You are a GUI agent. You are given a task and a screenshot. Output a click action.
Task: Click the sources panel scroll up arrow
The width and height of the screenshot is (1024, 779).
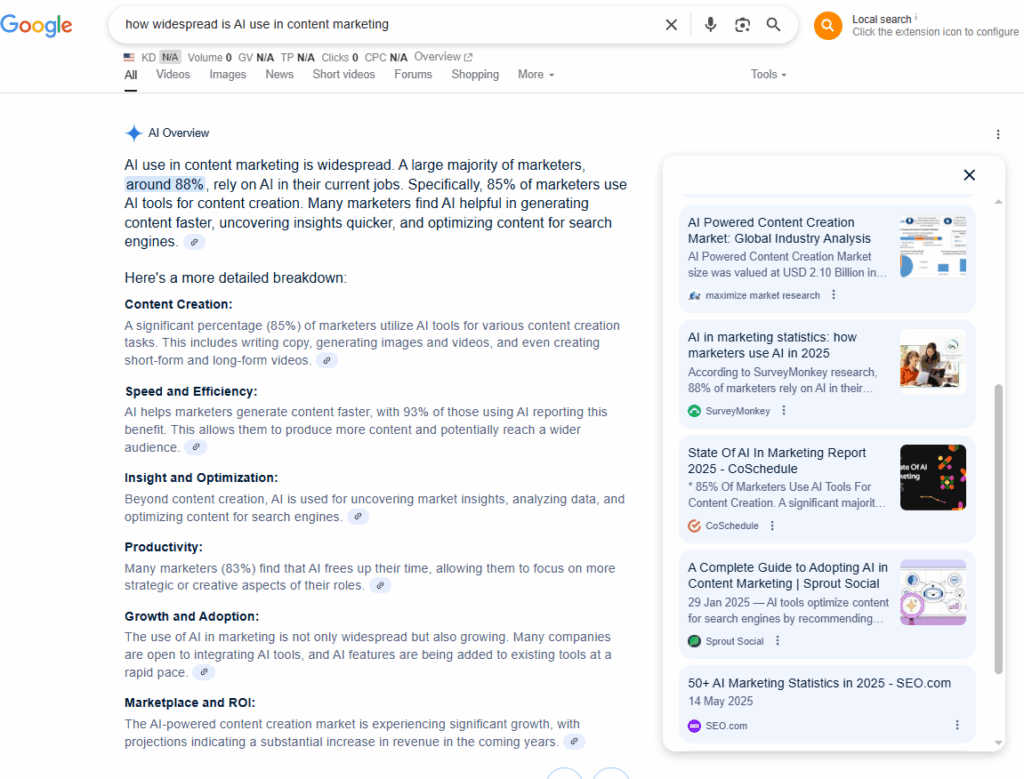998,202
